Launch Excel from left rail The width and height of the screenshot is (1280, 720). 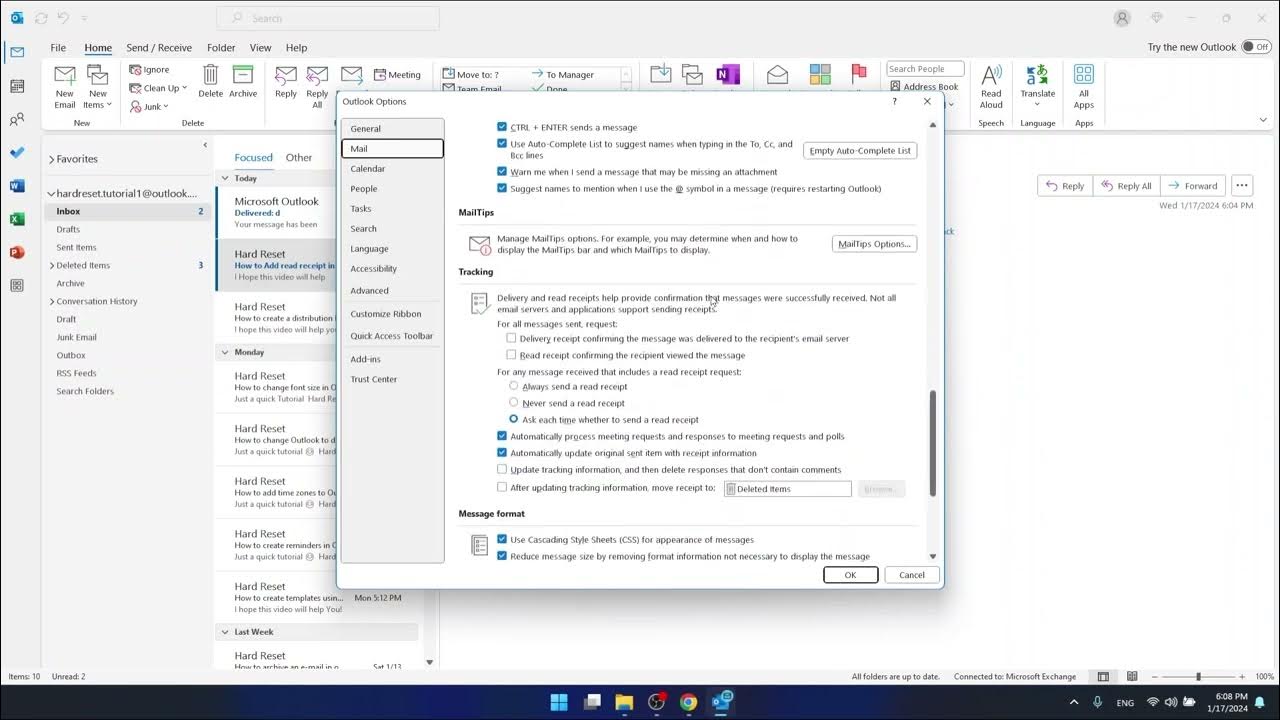click(x=17, y=219)
